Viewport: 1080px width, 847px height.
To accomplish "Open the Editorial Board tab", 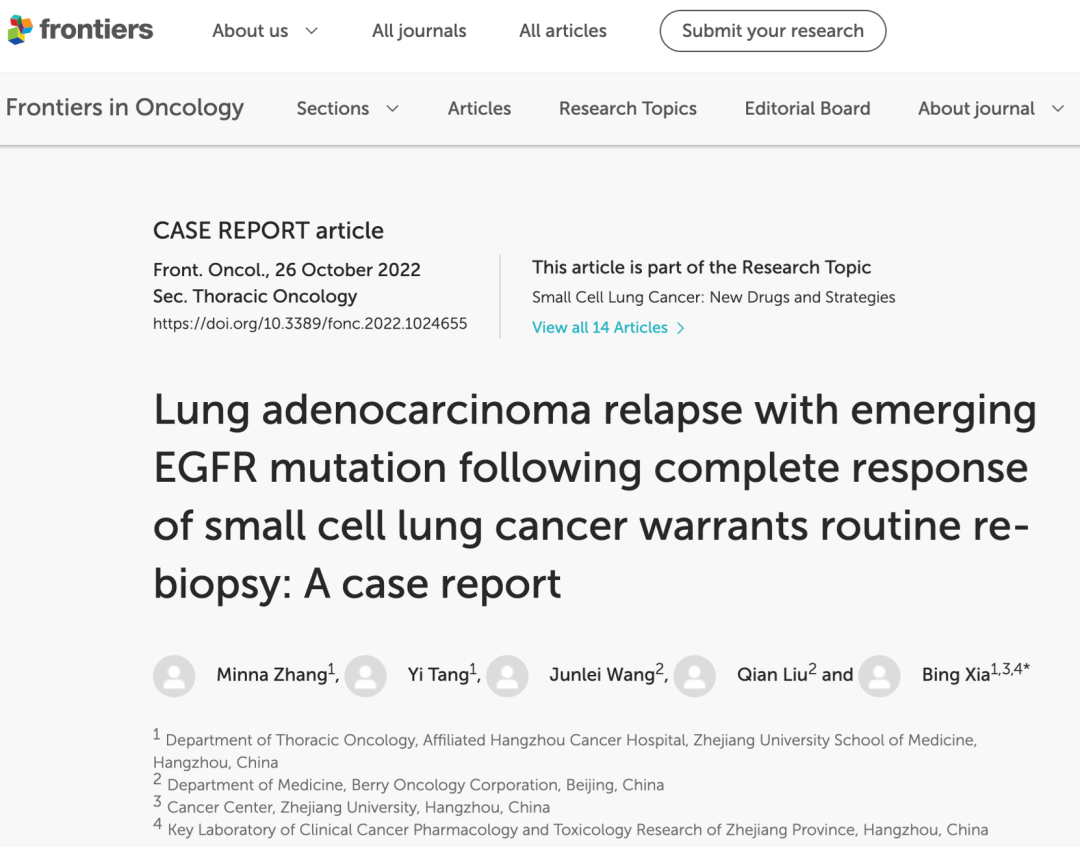I will click(x=807, y=108).
